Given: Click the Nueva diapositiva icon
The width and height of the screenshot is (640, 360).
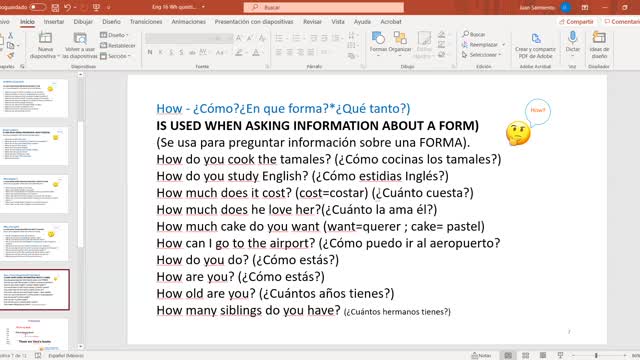Looking at the screenshot, I should click(x=45, y=39).
